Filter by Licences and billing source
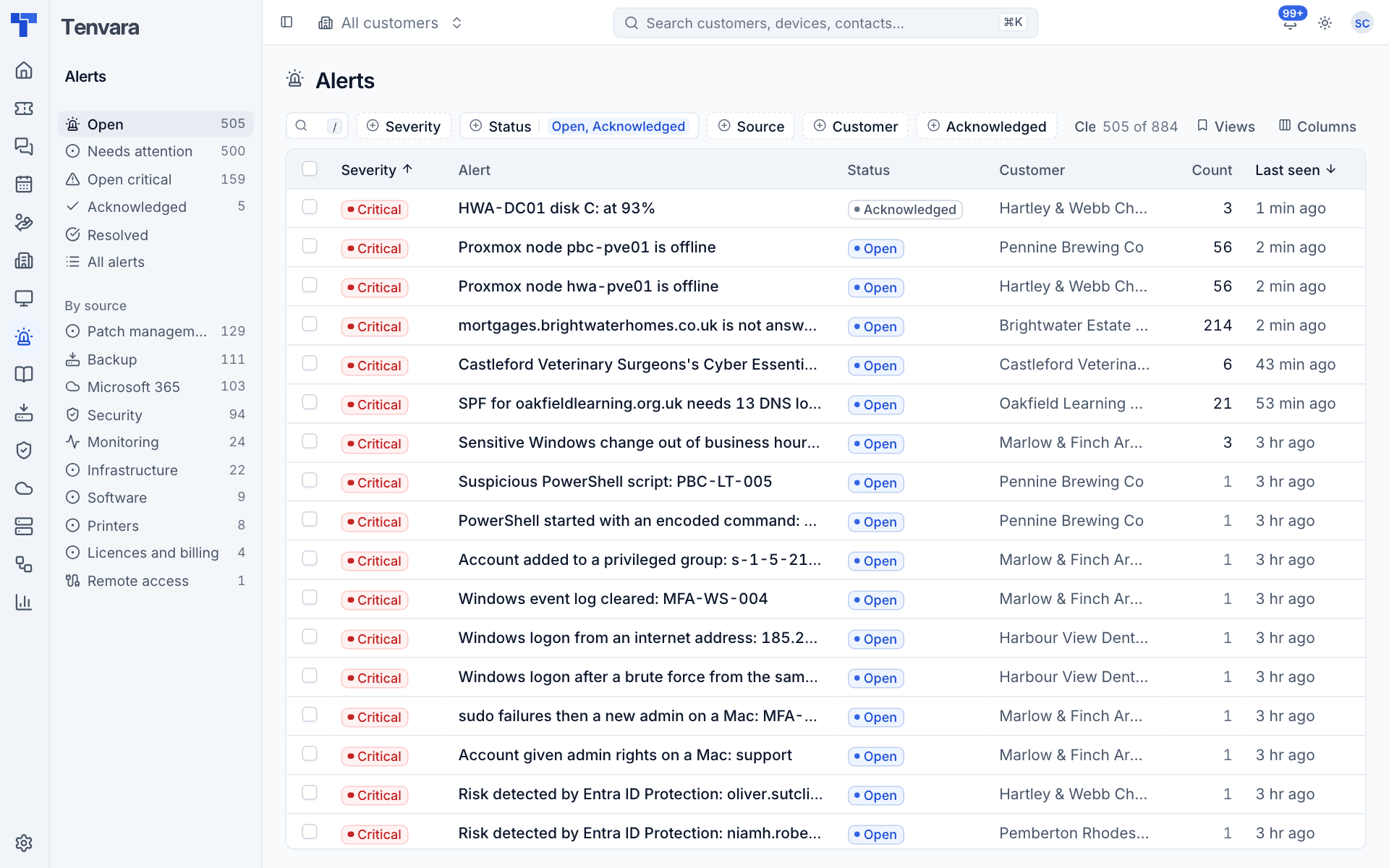This screenshot has height=868, width=1389. pyautogui.click(x=156, y=553)
